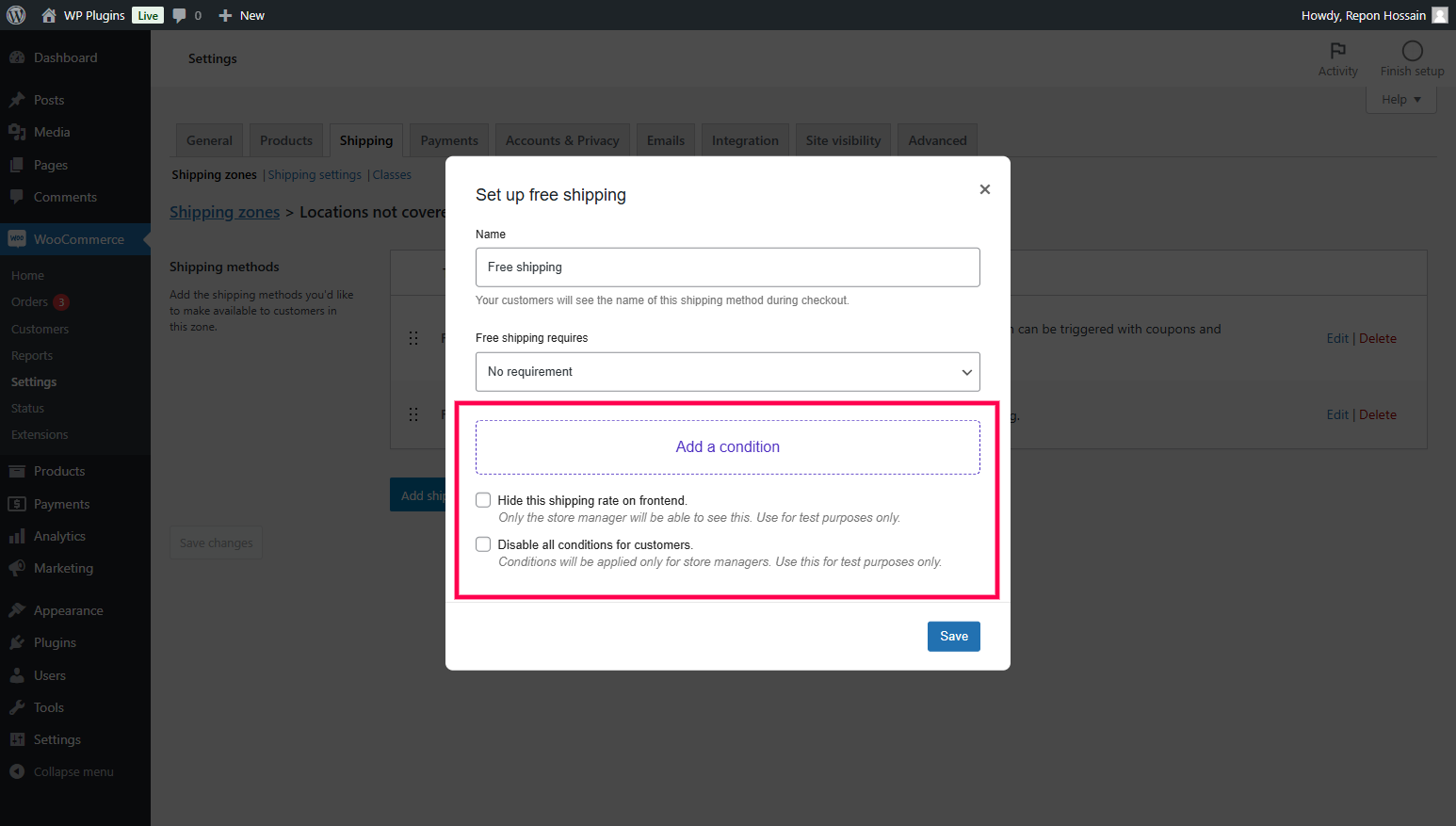The width and height of the screenshot is (1456, 826).
Task: Open the Free shipping requires dropdown
Action: click(x=727, y=372)
